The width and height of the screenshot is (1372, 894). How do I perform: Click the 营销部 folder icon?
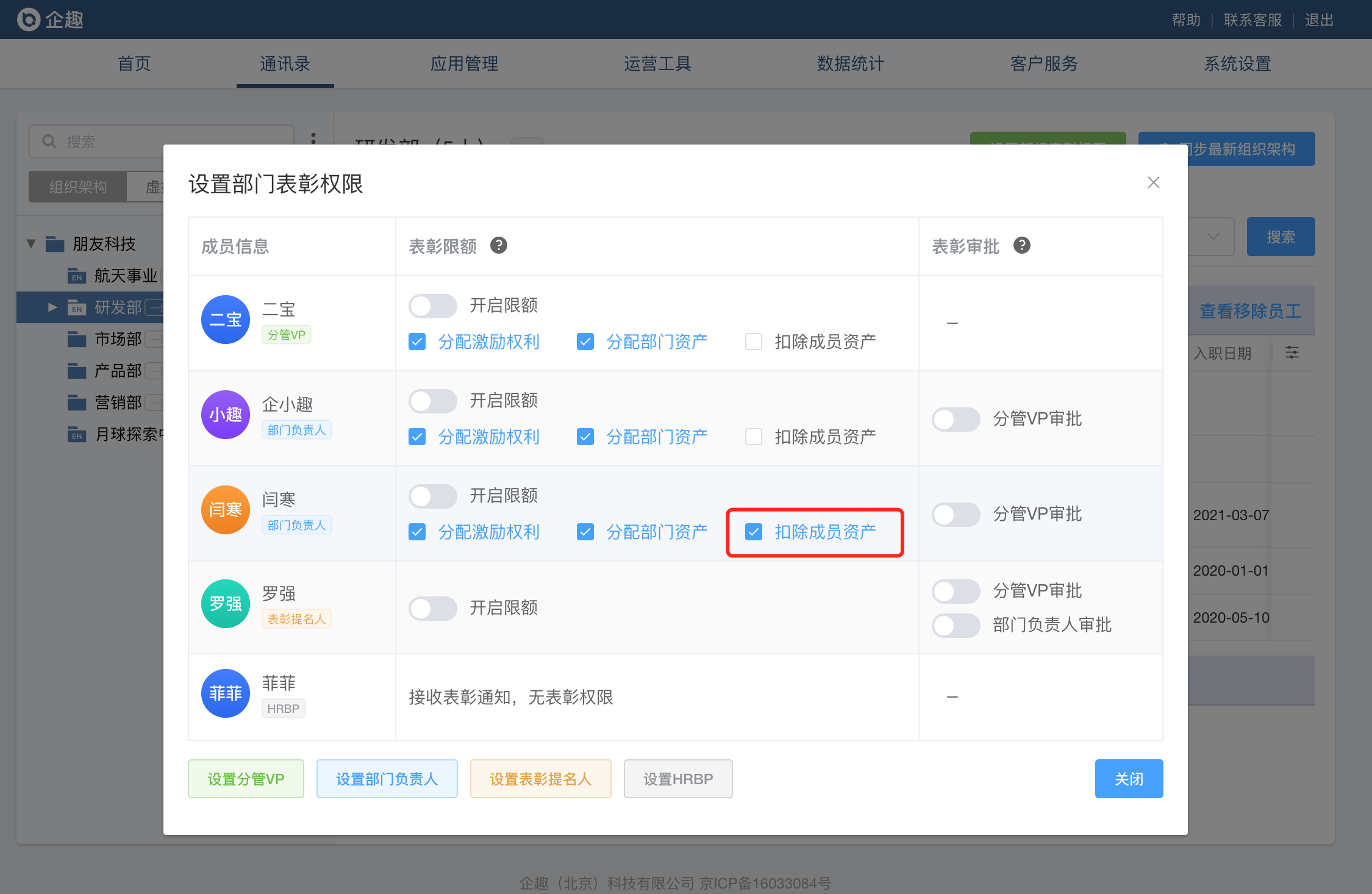[76, 402]
